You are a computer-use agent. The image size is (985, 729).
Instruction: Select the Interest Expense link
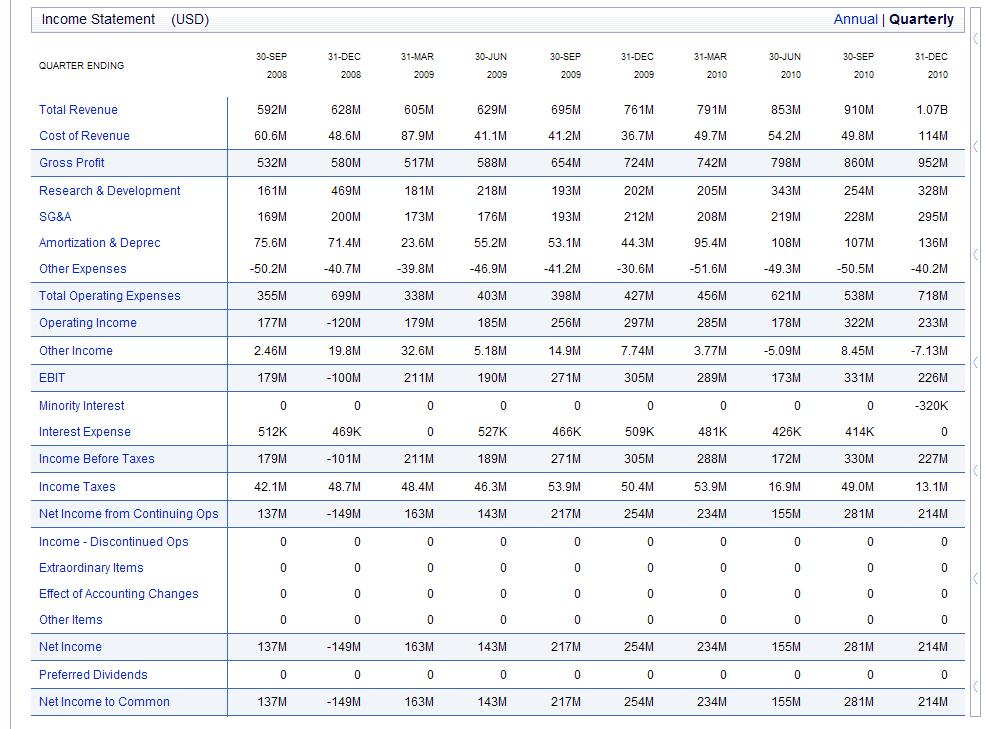pyautogui.click(x=84, y=432)
